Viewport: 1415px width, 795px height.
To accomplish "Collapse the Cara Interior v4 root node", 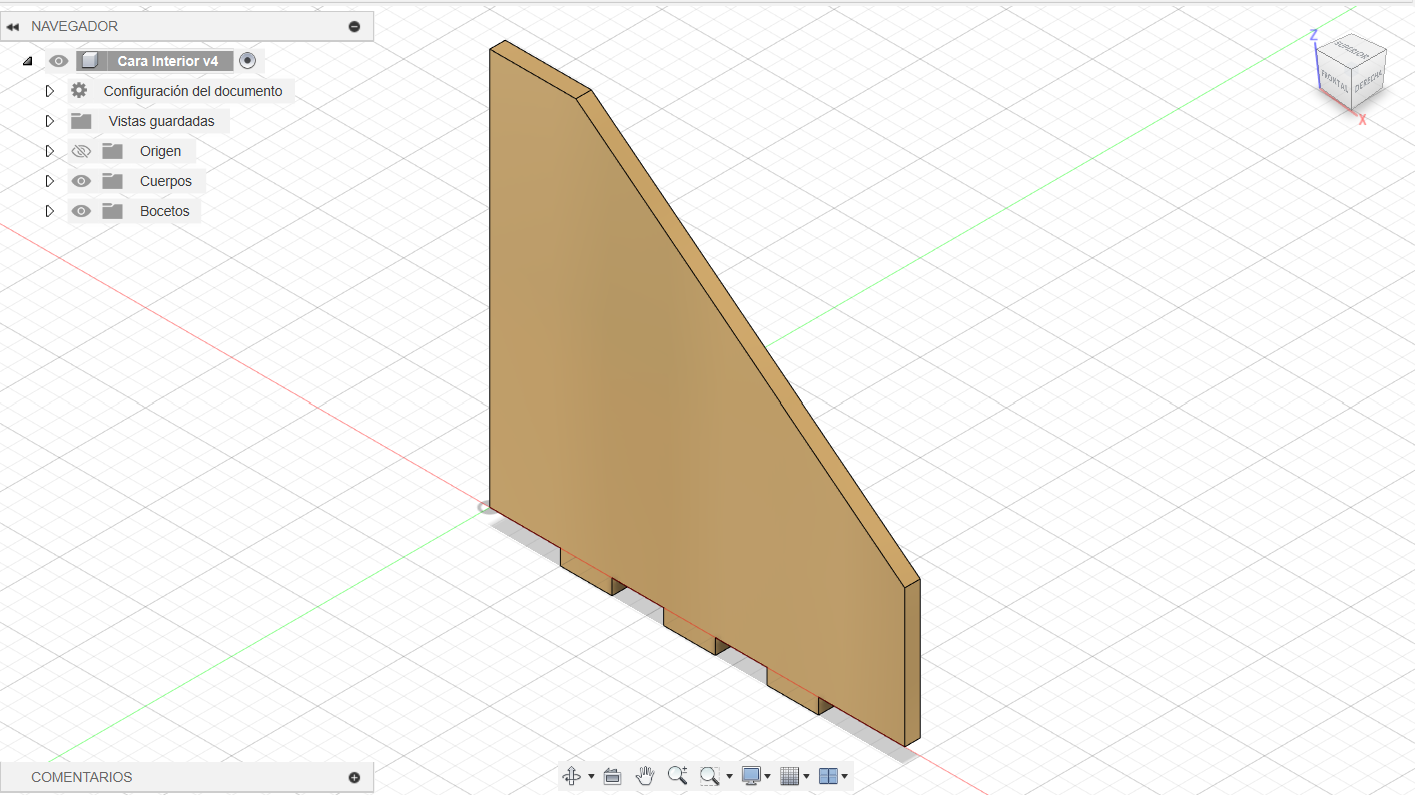I will tap(27, 61).
